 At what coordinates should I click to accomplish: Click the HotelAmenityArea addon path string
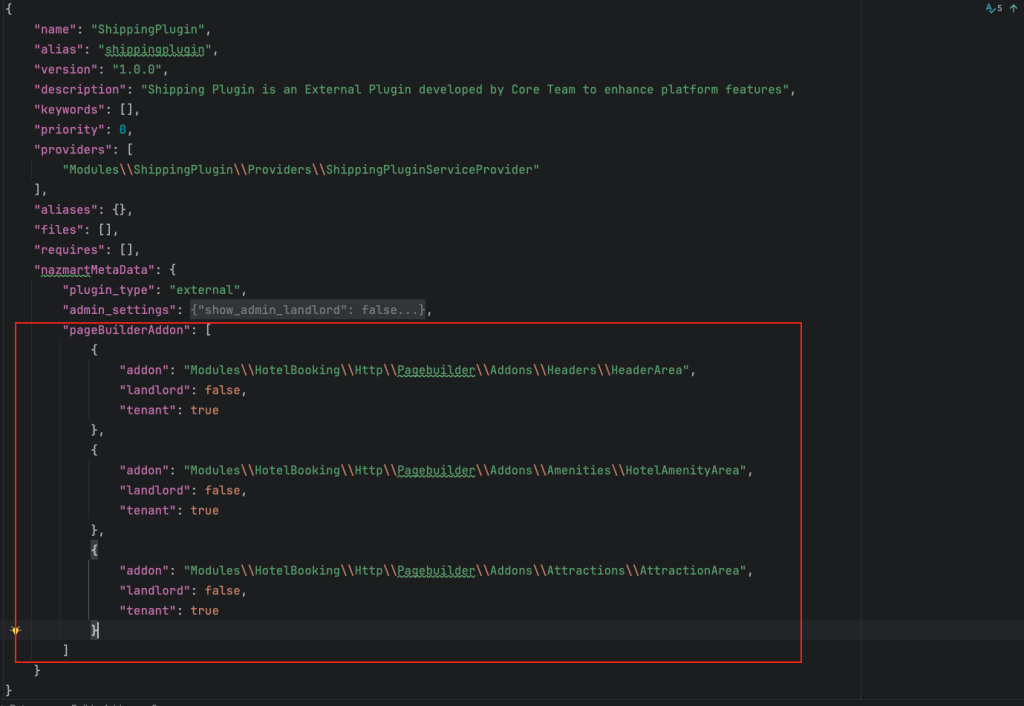(465, 470)
